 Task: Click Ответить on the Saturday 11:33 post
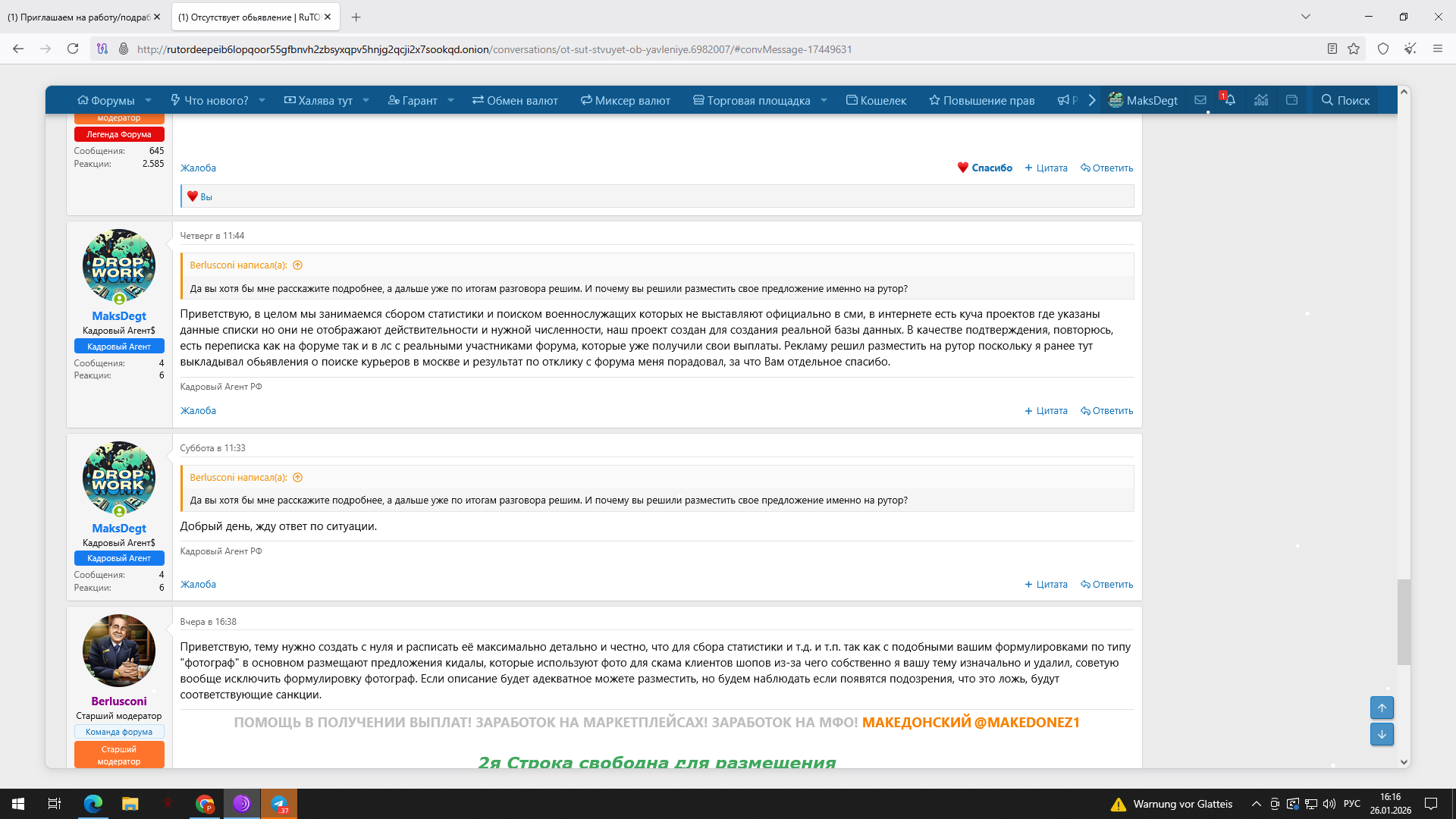coord(1106,585)
